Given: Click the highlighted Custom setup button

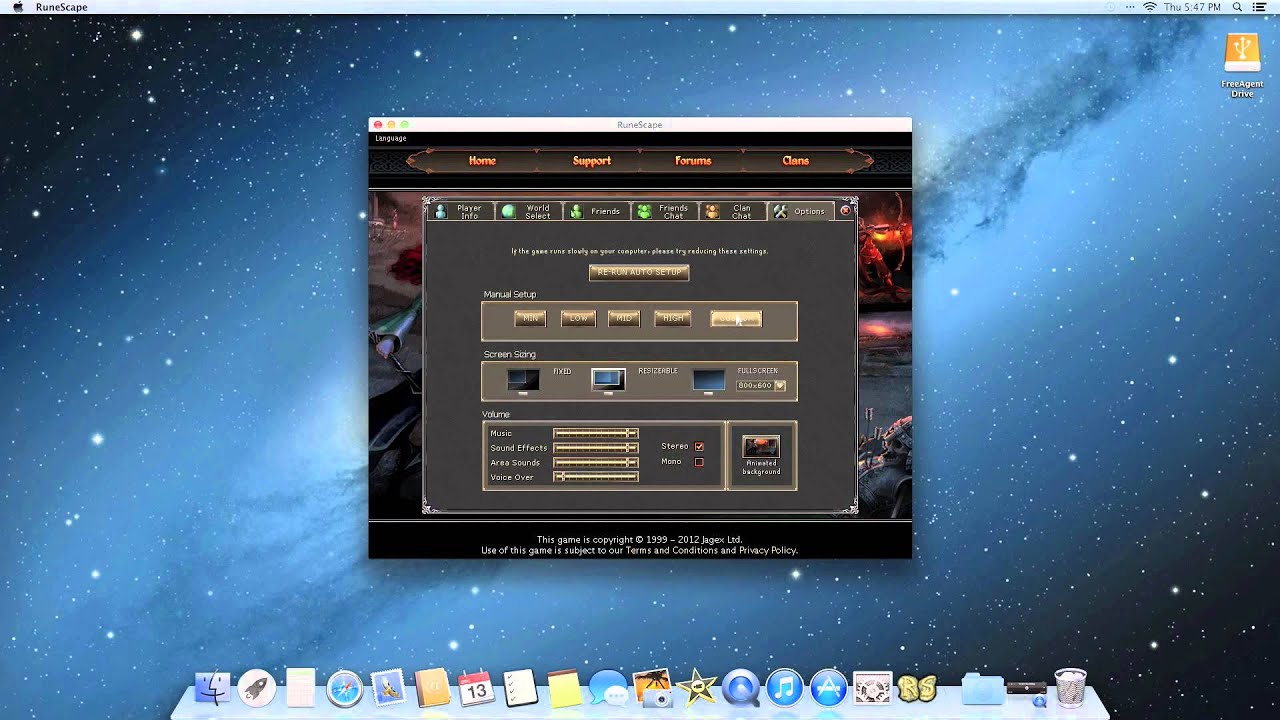Looking at the screenshot, I should [x=736, y=318].
